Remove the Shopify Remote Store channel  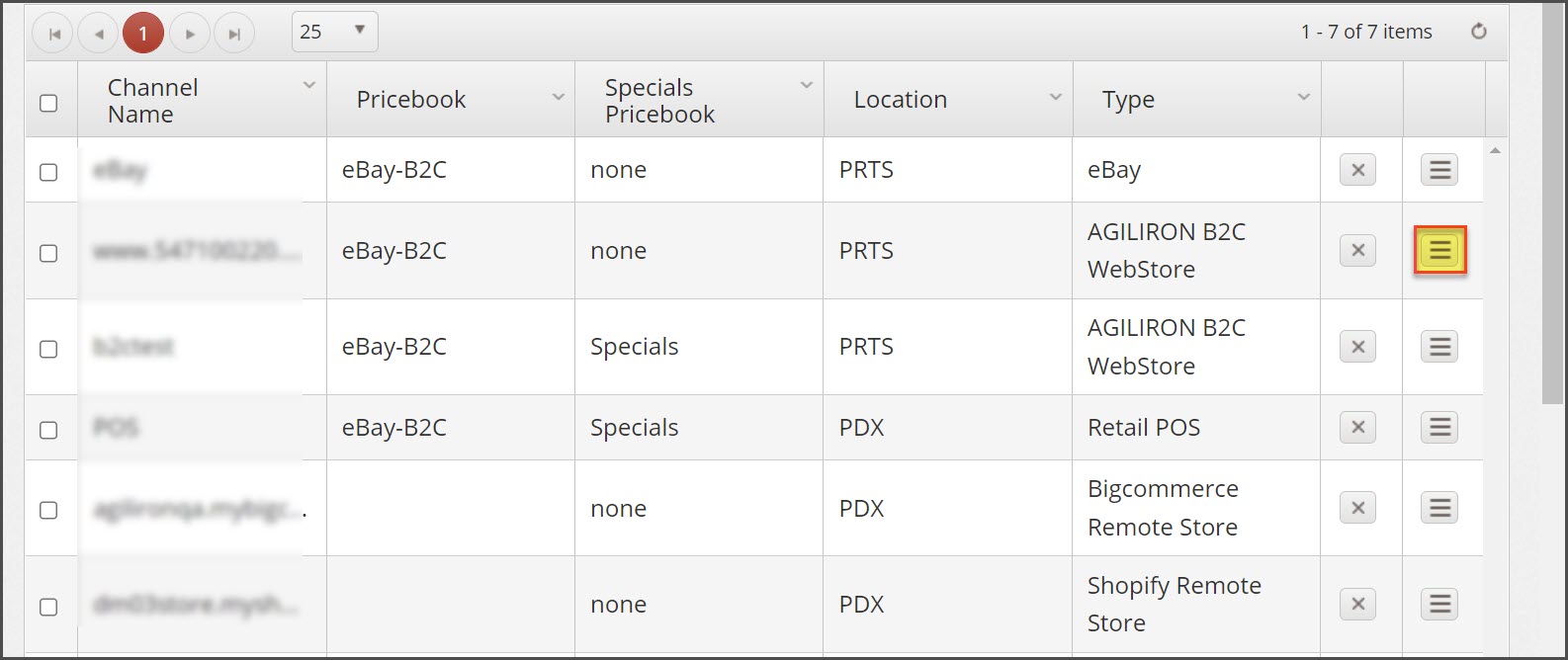coord(1357,604)
